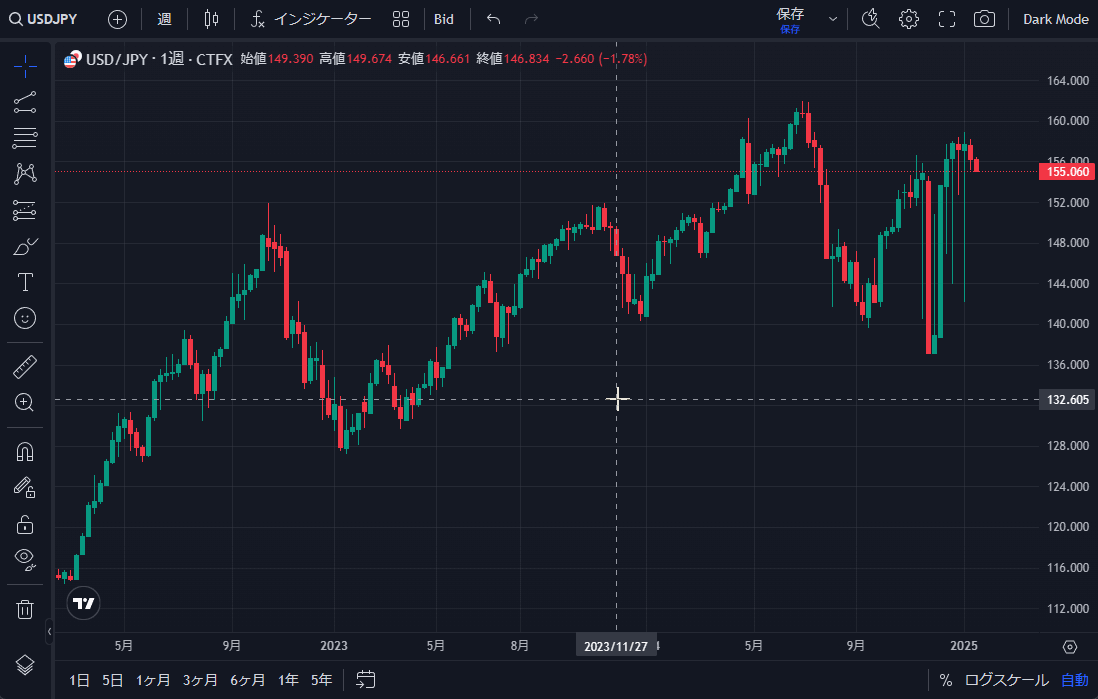Select the 1日 time range
Screen dimensions: 1098x699
[79, 680]
